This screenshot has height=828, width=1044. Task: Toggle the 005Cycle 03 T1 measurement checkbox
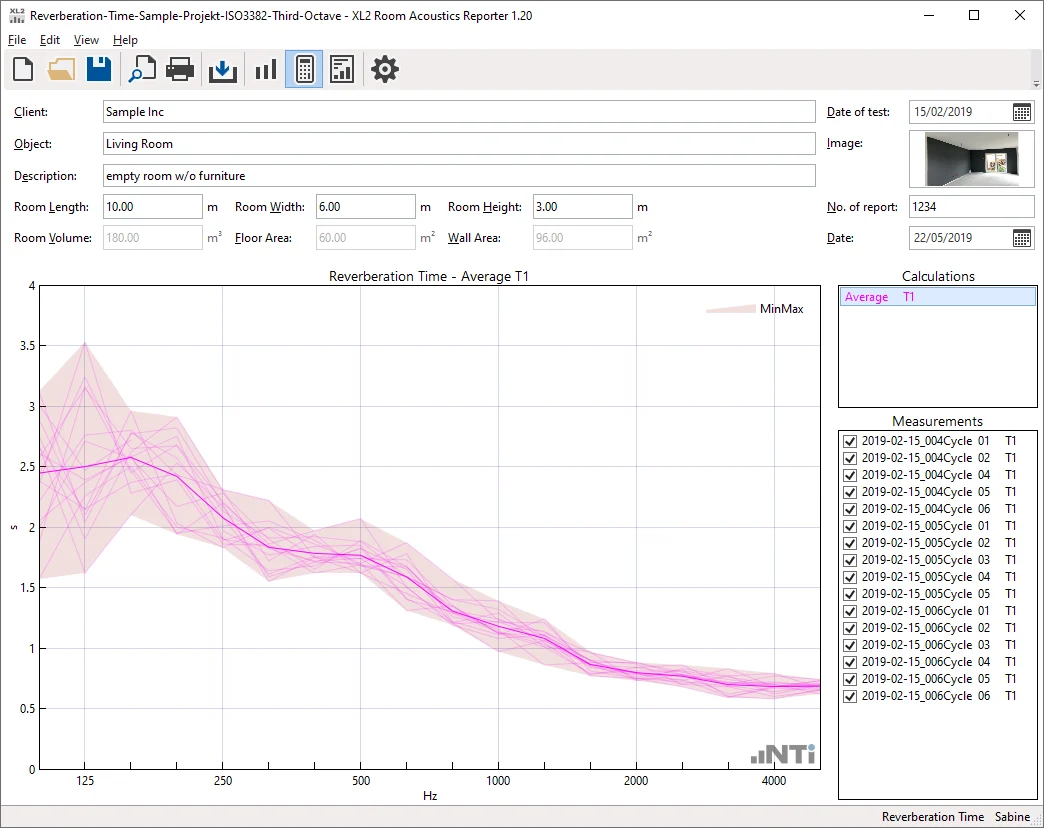pyautogui.click(x=850, y=560)
